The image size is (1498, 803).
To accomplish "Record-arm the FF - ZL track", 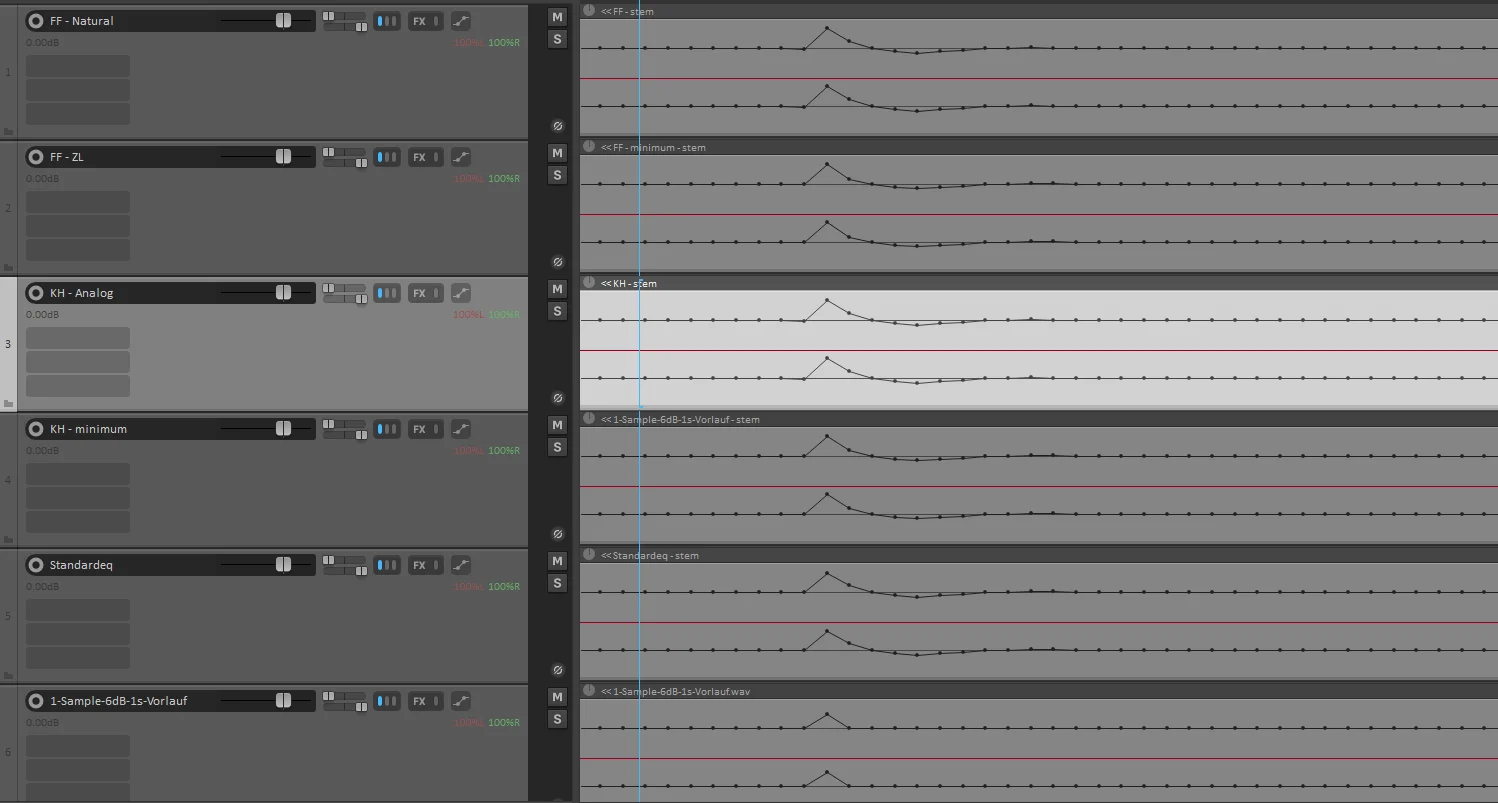I will 36,157.
